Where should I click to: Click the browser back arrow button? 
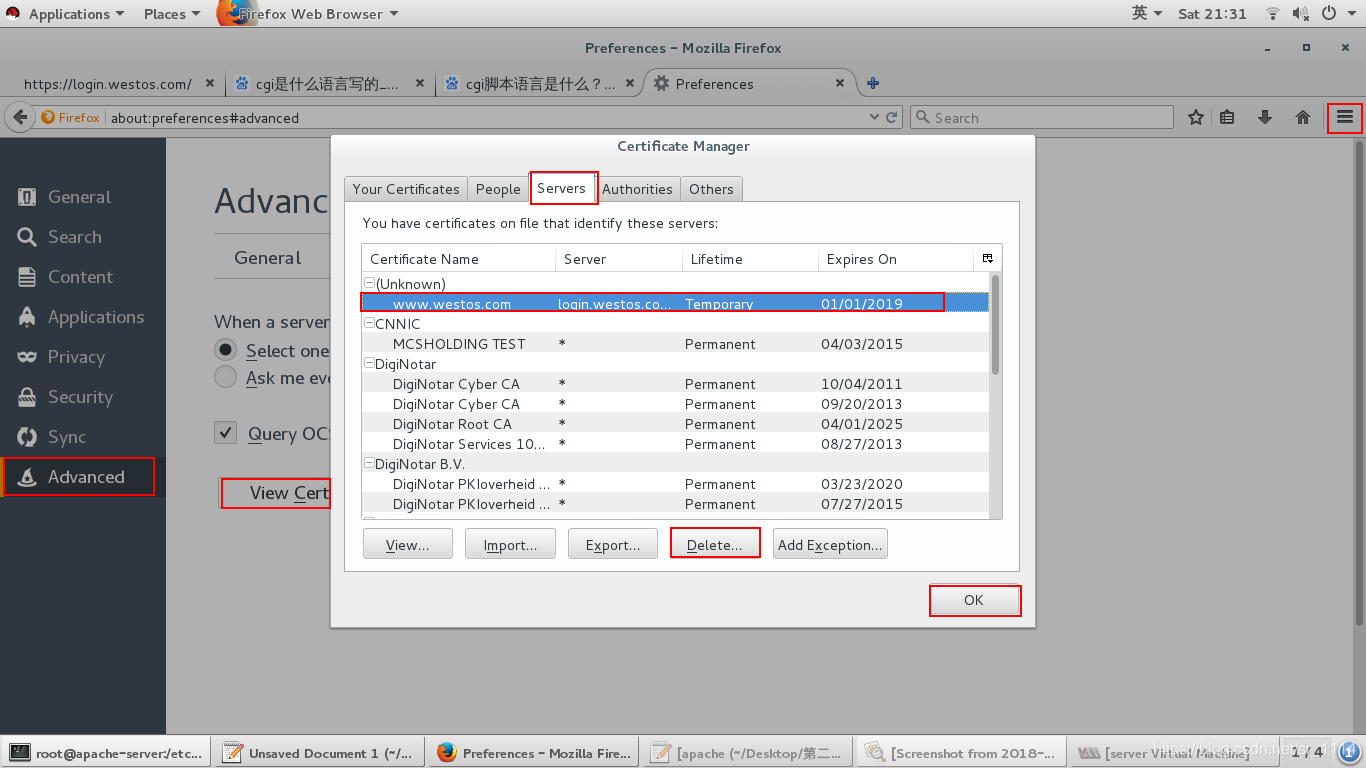click(x=19, y=117)
